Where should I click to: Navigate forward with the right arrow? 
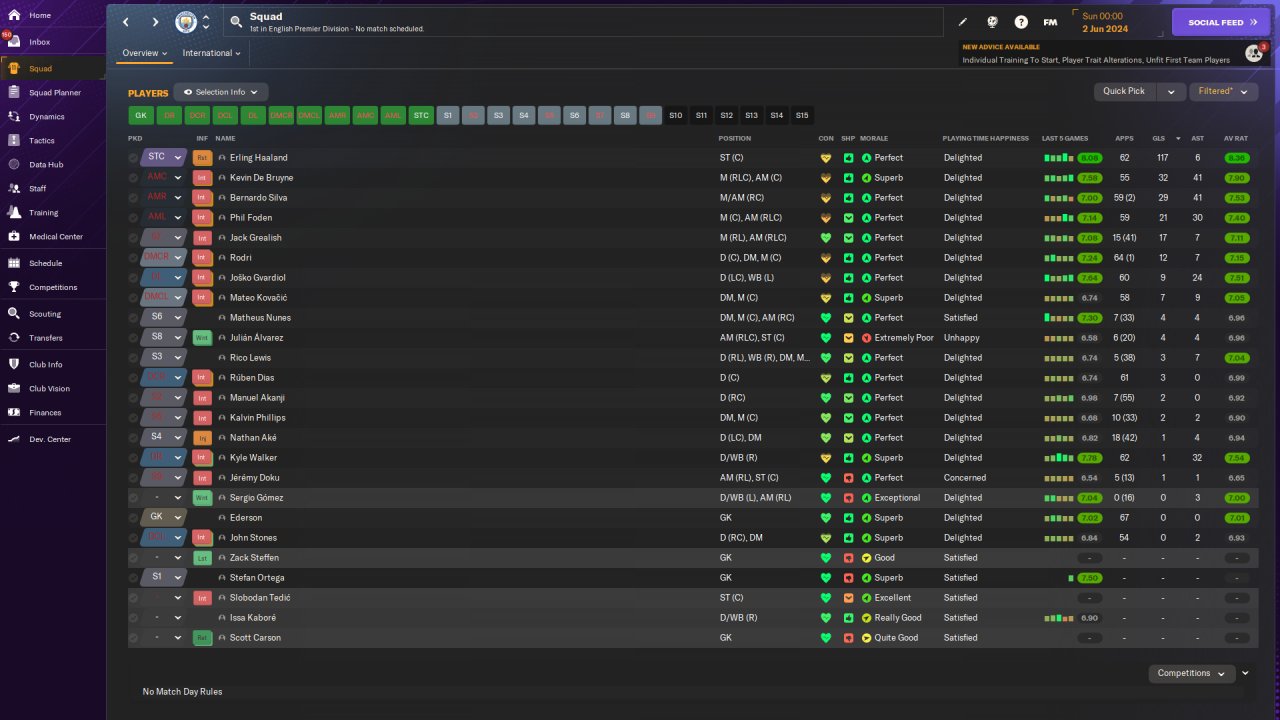click(155, 22)
